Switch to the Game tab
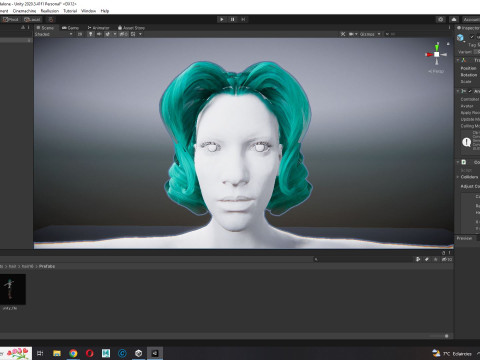The width and height of the screenshot is (480, 360). coord(71,28)
